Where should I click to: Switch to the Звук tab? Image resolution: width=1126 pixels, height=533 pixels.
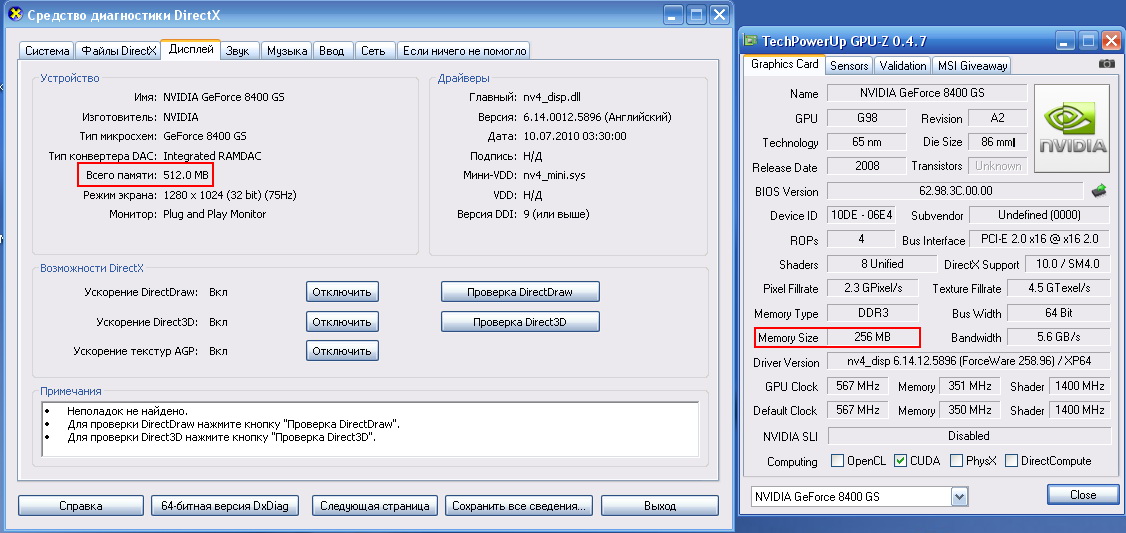(237, 51)
